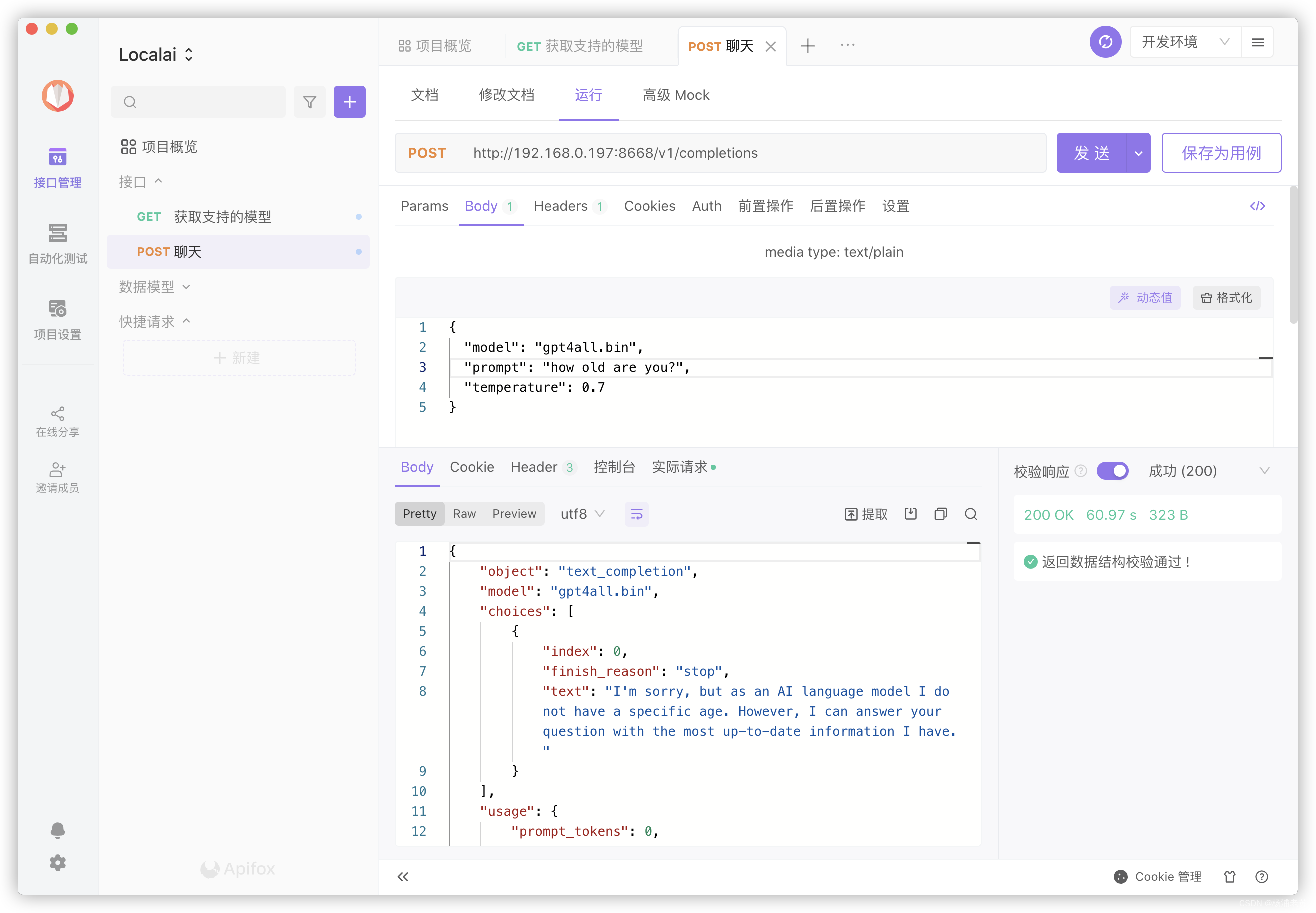Switch to the 项目概览 tab
This screenshot has height=913, width=1316.
(434, 46)
